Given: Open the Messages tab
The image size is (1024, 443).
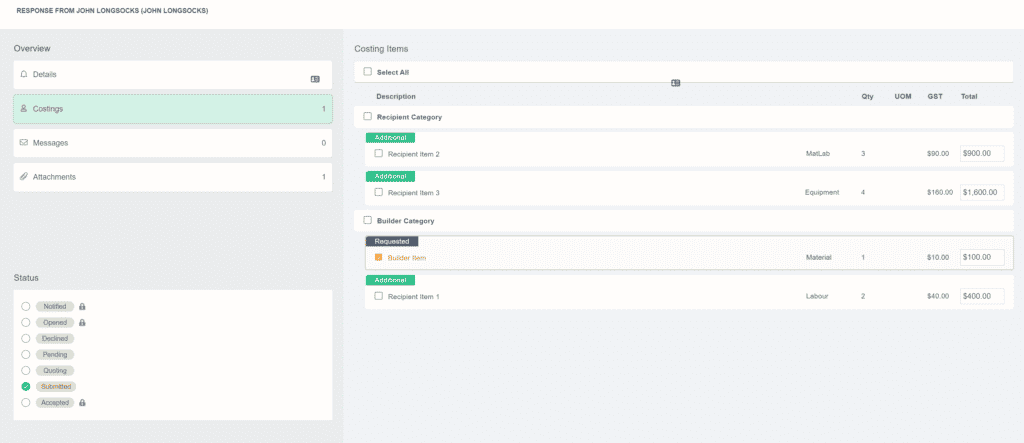Looking at the screenshot, I should click(x=172, y=143).
